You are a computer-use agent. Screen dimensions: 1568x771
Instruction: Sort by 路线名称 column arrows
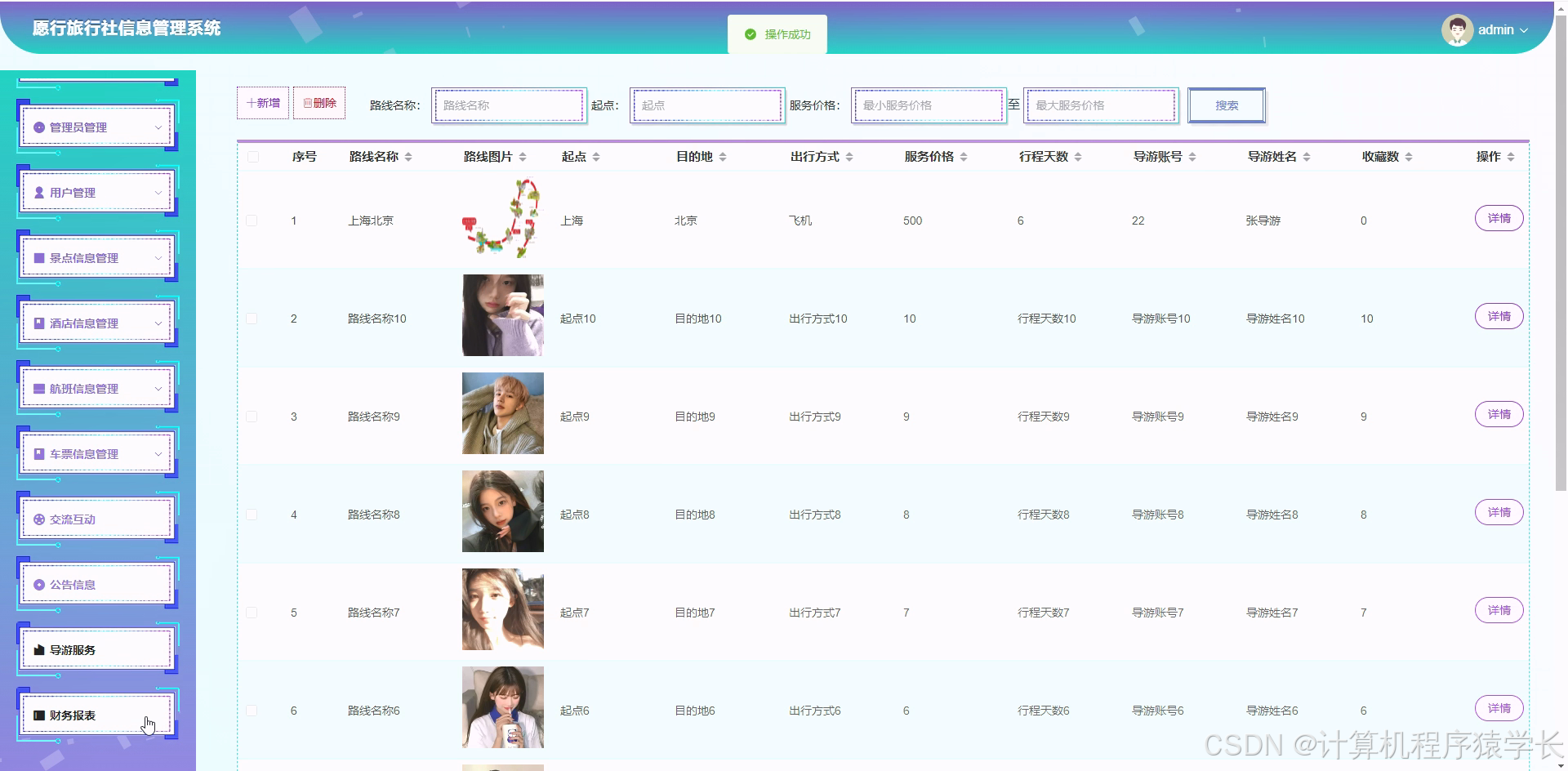pos(408,157)
